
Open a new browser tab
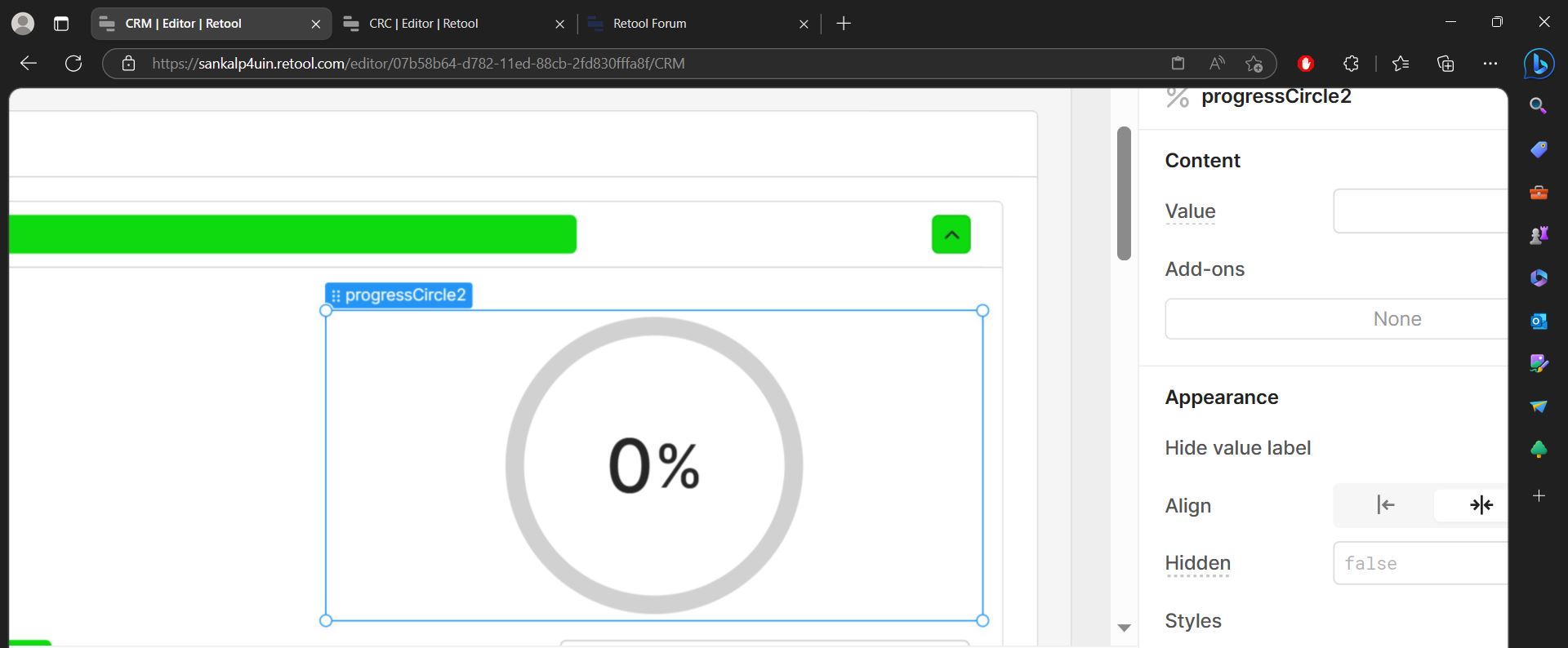point(844,24)
